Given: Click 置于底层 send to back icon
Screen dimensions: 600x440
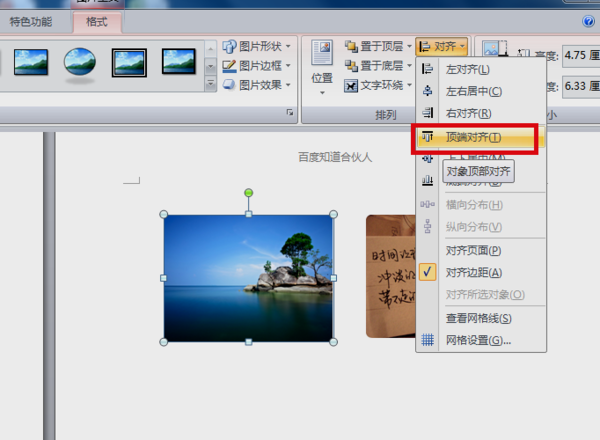Looking at the screenshot, I should (x=351, y=66).
